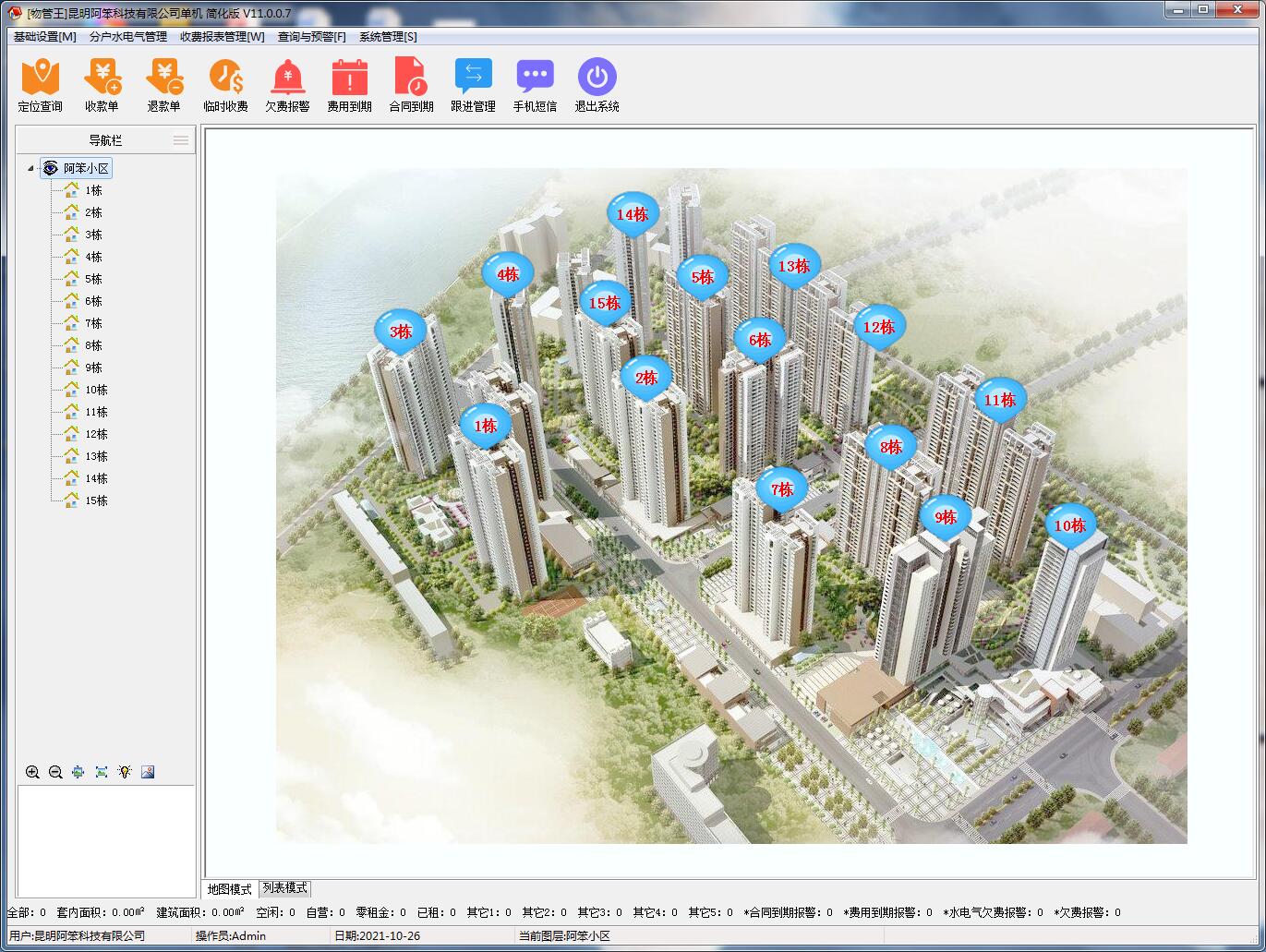Select 10栋 in the navigation tree
Image resolution: width=1266 pixels, height=952 pixels.
click(96, 390)
